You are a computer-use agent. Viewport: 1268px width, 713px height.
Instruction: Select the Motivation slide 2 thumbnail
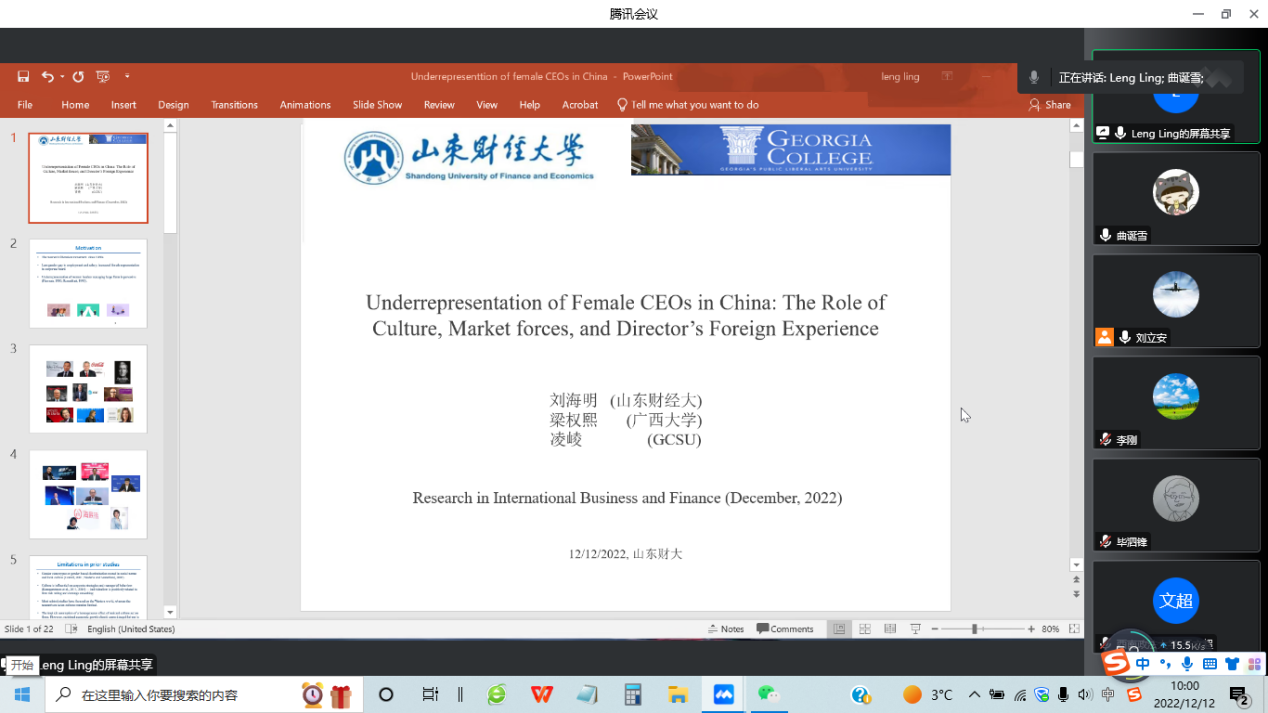[88, 284]
